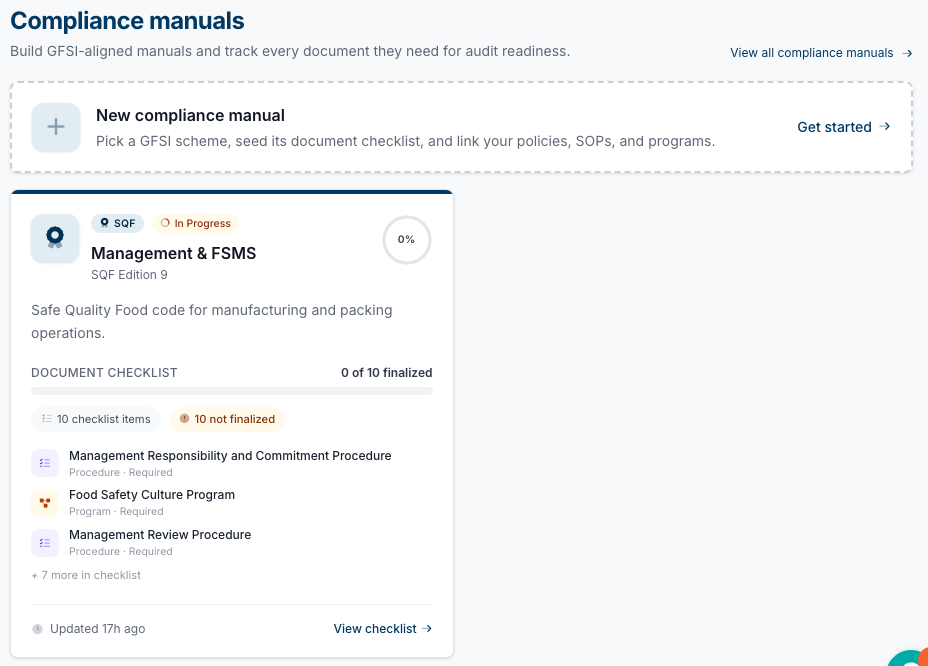Click the clock icon beside Updated 17h ago
Screen dimensions: 928x666
[x=37, y=629]
